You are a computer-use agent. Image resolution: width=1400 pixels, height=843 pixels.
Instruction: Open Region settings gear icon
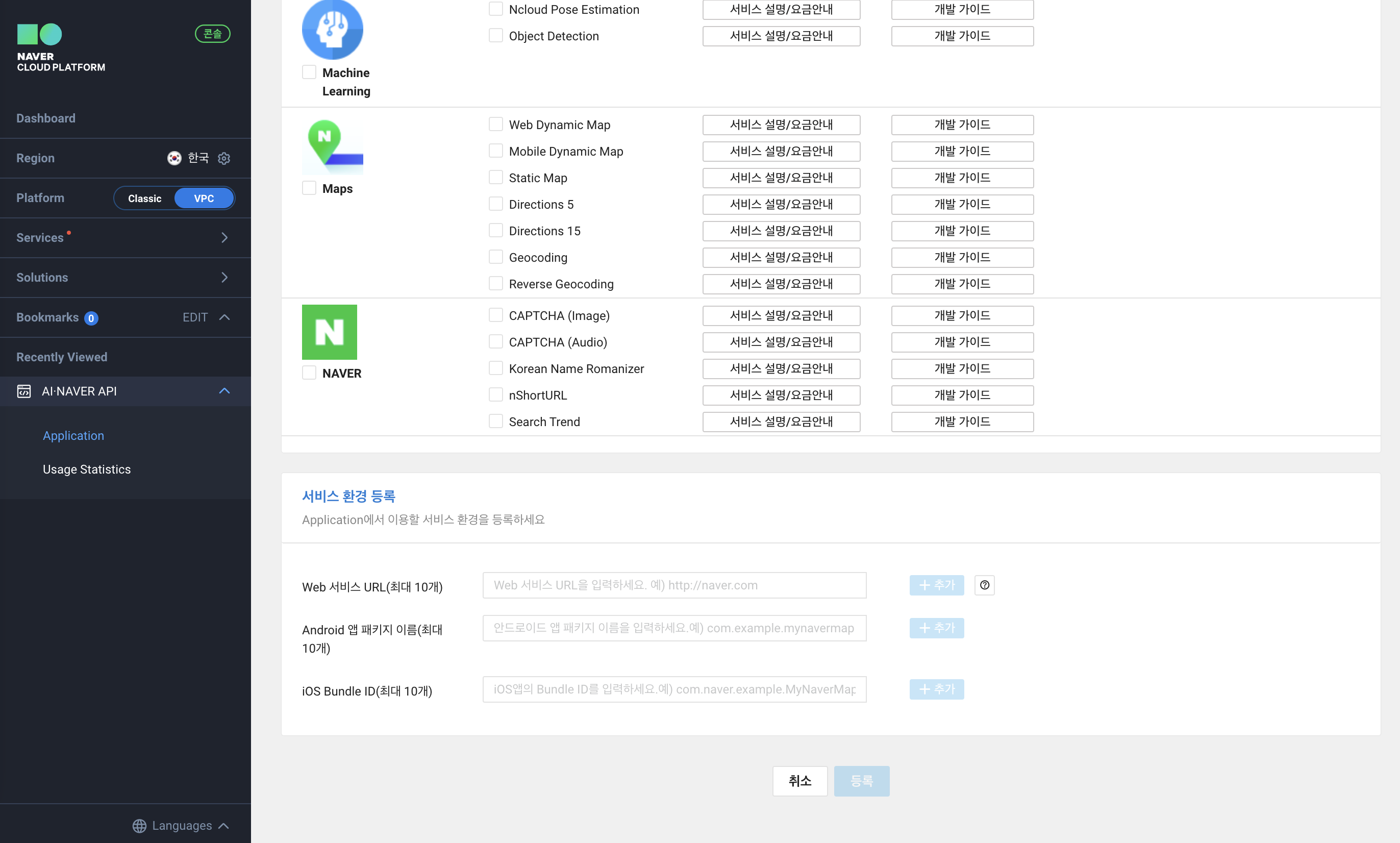(224, 158)
